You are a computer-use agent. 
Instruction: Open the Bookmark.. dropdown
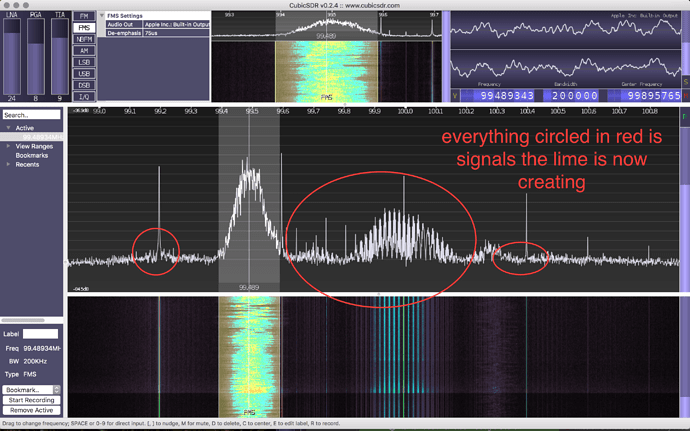31,390
